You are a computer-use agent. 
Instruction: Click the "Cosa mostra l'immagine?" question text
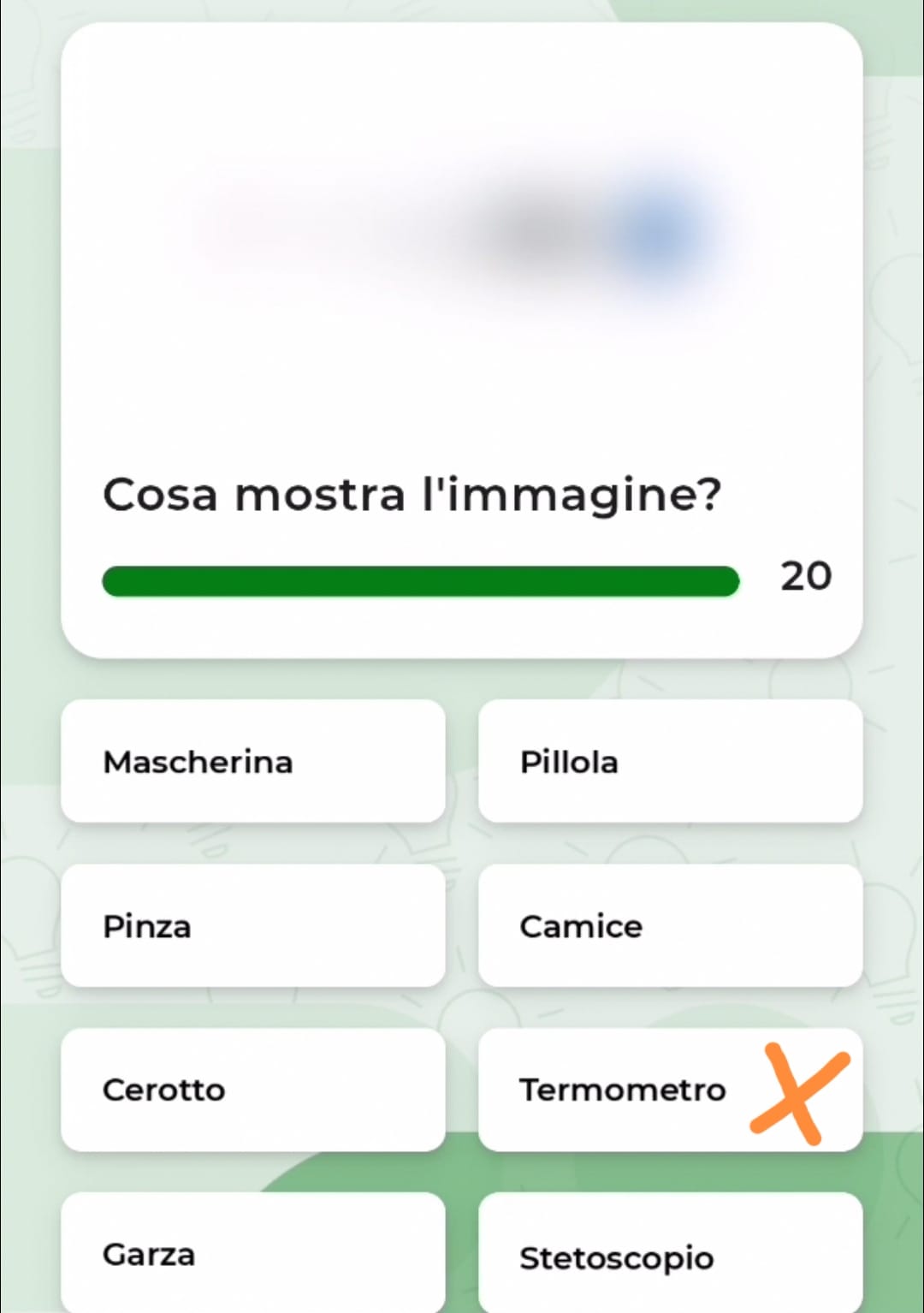412,495
